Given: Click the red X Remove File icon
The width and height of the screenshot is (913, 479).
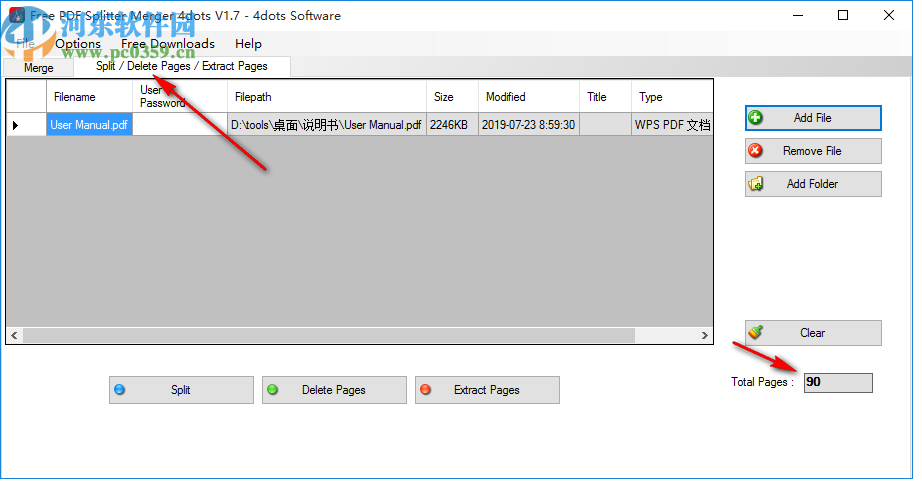Looking at the screenshot, I should point(756,151).
